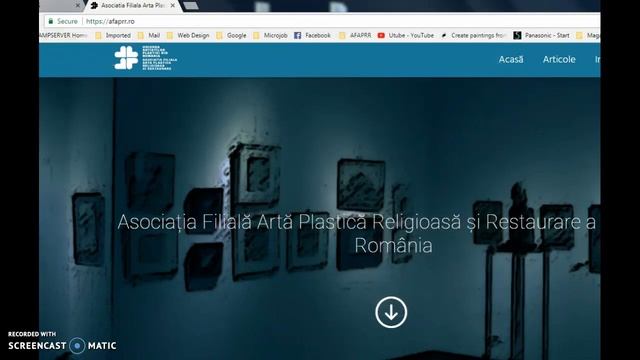The height and width of the screenshot is (360, 640).
Task: Close the first browser tab
Action: [x=78, y=6]
